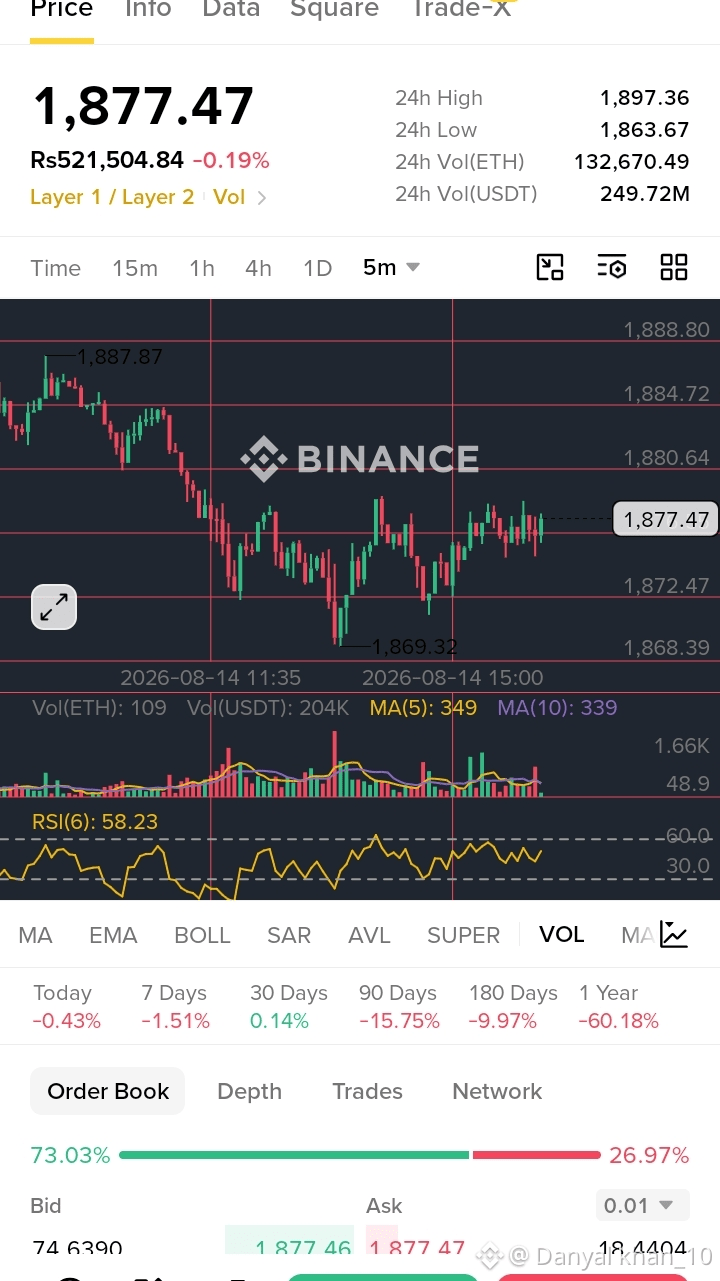Open the Trades tab
Image resolution: width=720 pixels, height=1281 pixels.
367,1091
